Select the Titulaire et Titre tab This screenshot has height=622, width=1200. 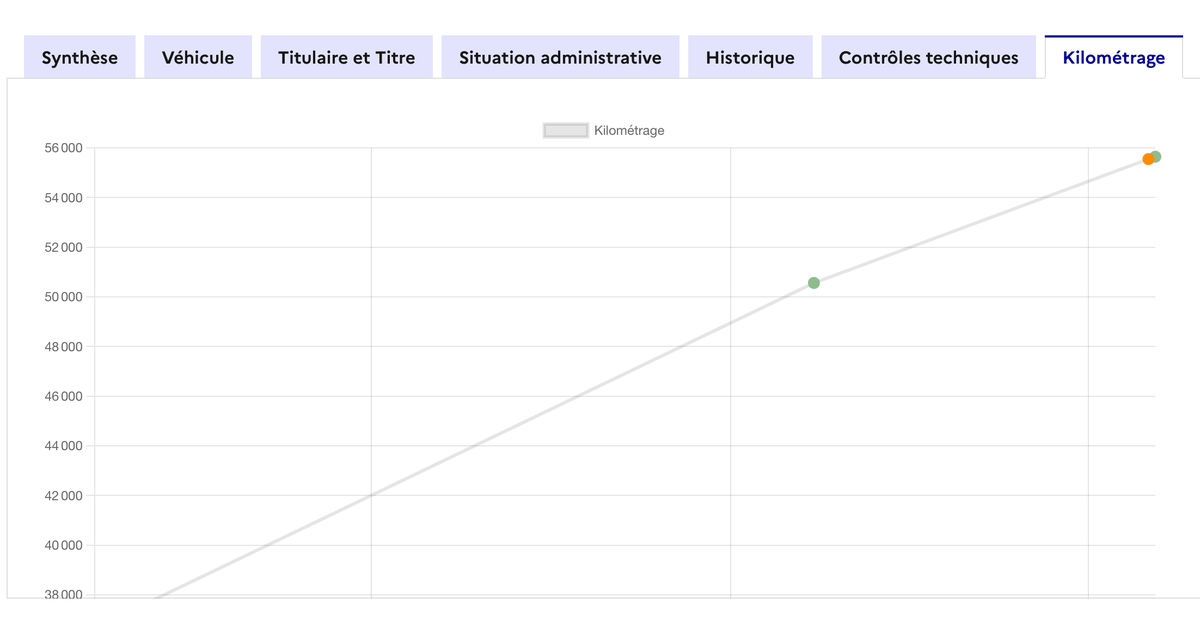(x=346, y=58)
